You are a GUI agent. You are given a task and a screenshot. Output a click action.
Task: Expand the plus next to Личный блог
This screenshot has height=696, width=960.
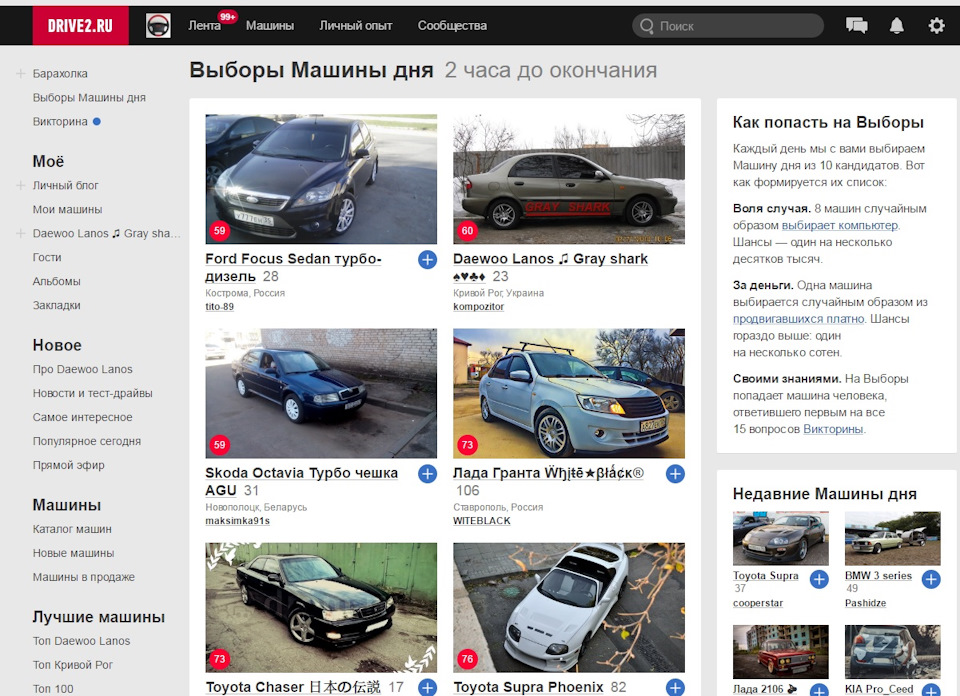[x=20, y=185]
